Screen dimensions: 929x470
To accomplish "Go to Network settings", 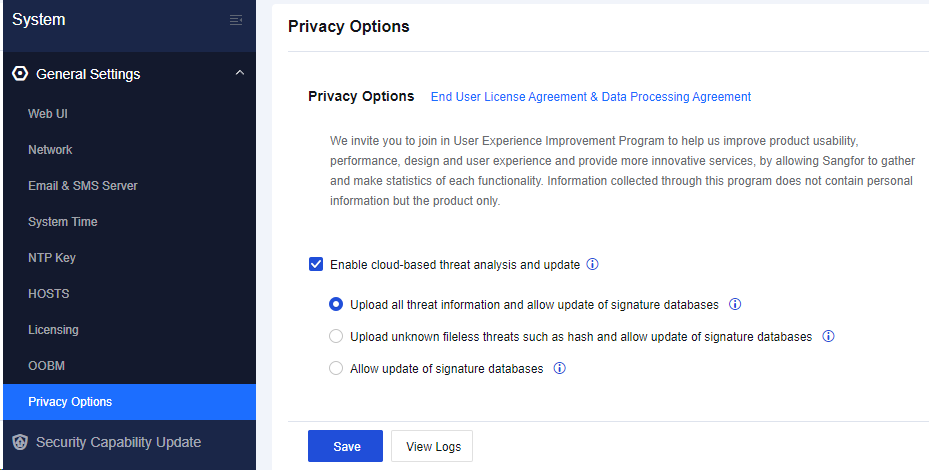I will coord(50,150).
